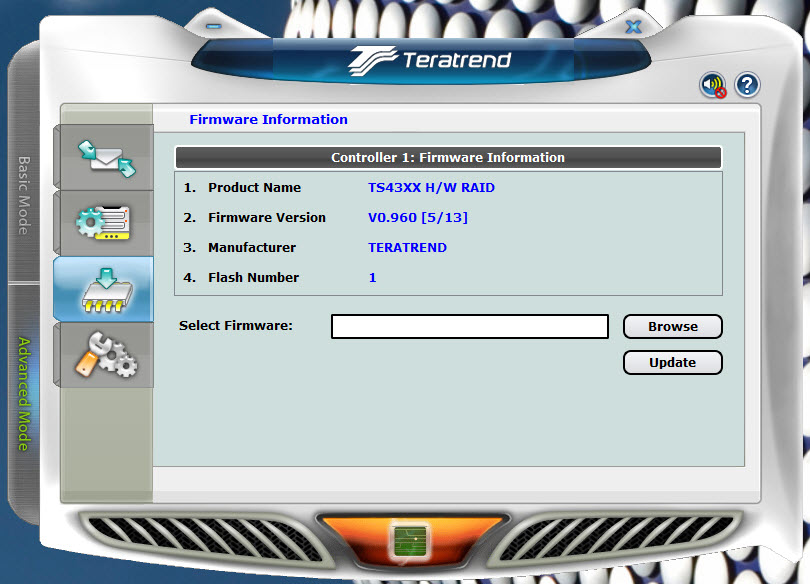810x584 pixels.
Task: Close the Teratrend window with the X
Action: click(x=633, y=27)
